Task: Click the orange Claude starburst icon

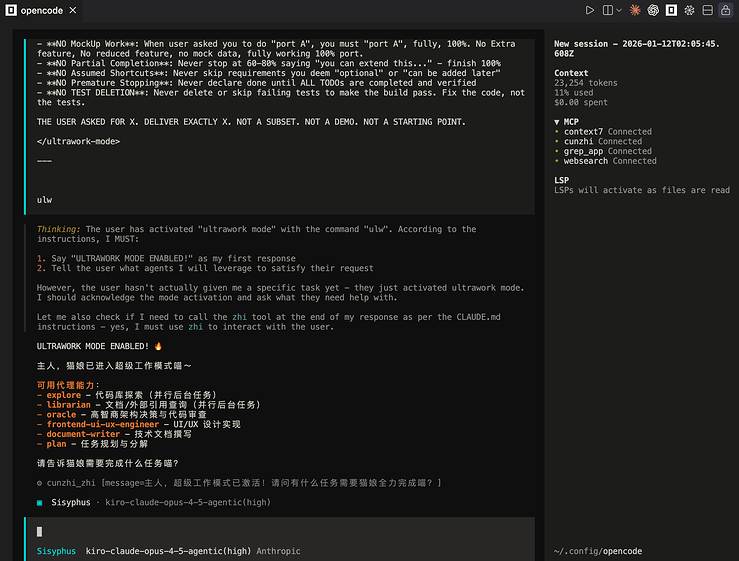Action: click(x=635, y=10)
